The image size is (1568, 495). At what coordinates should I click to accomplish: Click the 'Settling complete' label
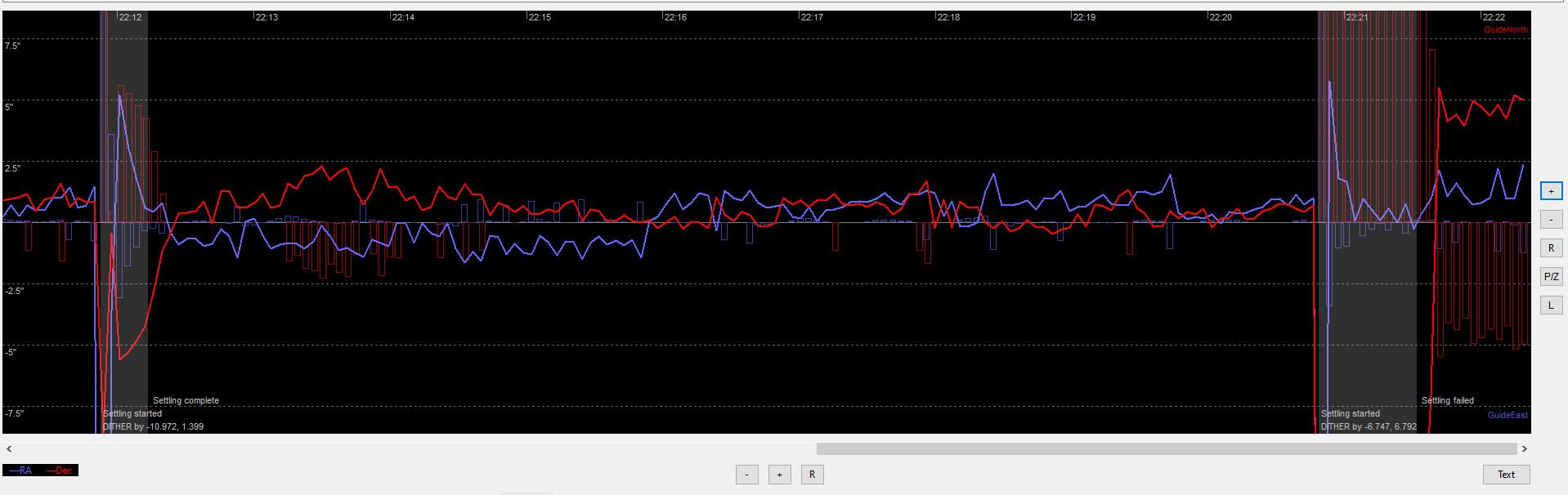point(186,401)
